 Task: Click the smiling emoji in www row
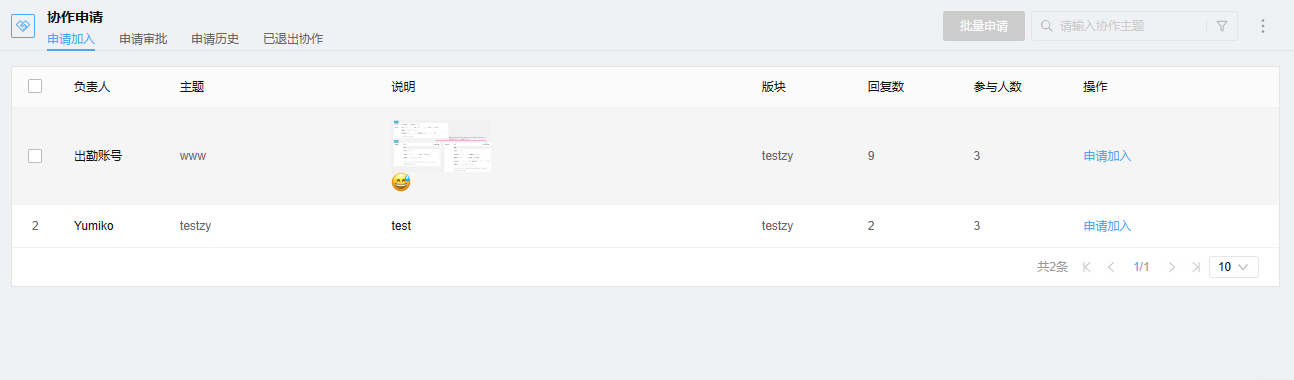(x=401, y=183)
